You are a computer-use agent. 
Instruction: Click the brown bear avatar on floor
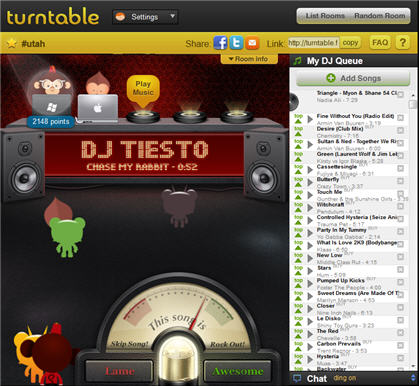click(x=179, y=207)
